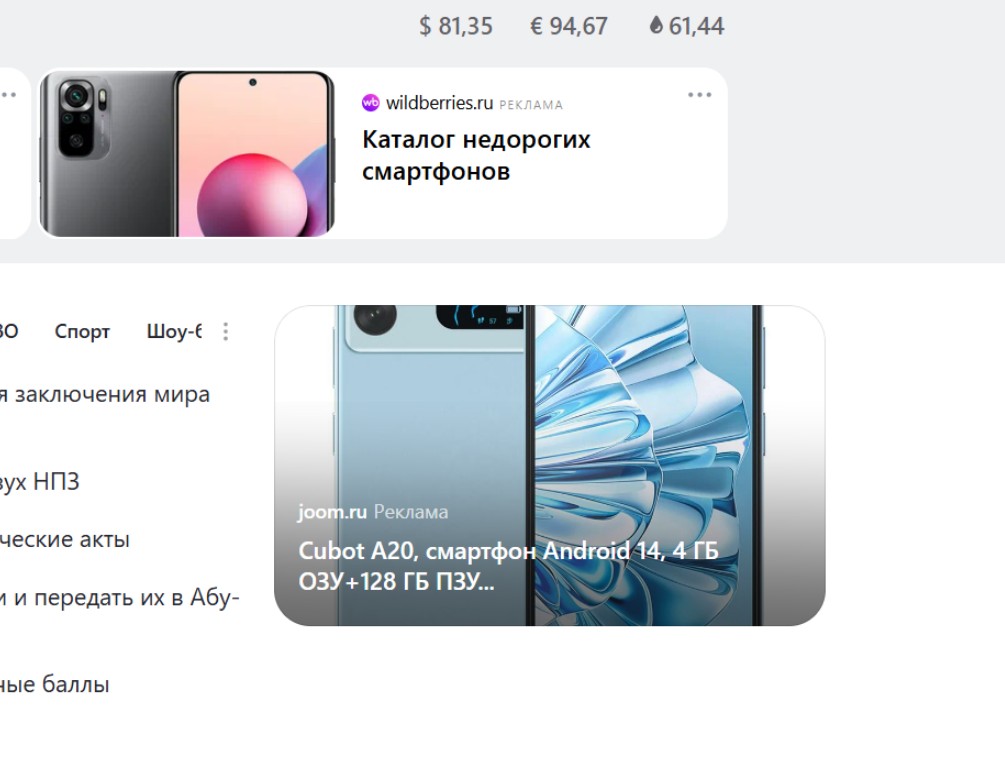Open the euro exchange rate 94,67
Image resolution: width=1005 pixels, height=762 pixels.
pos(569,26)
